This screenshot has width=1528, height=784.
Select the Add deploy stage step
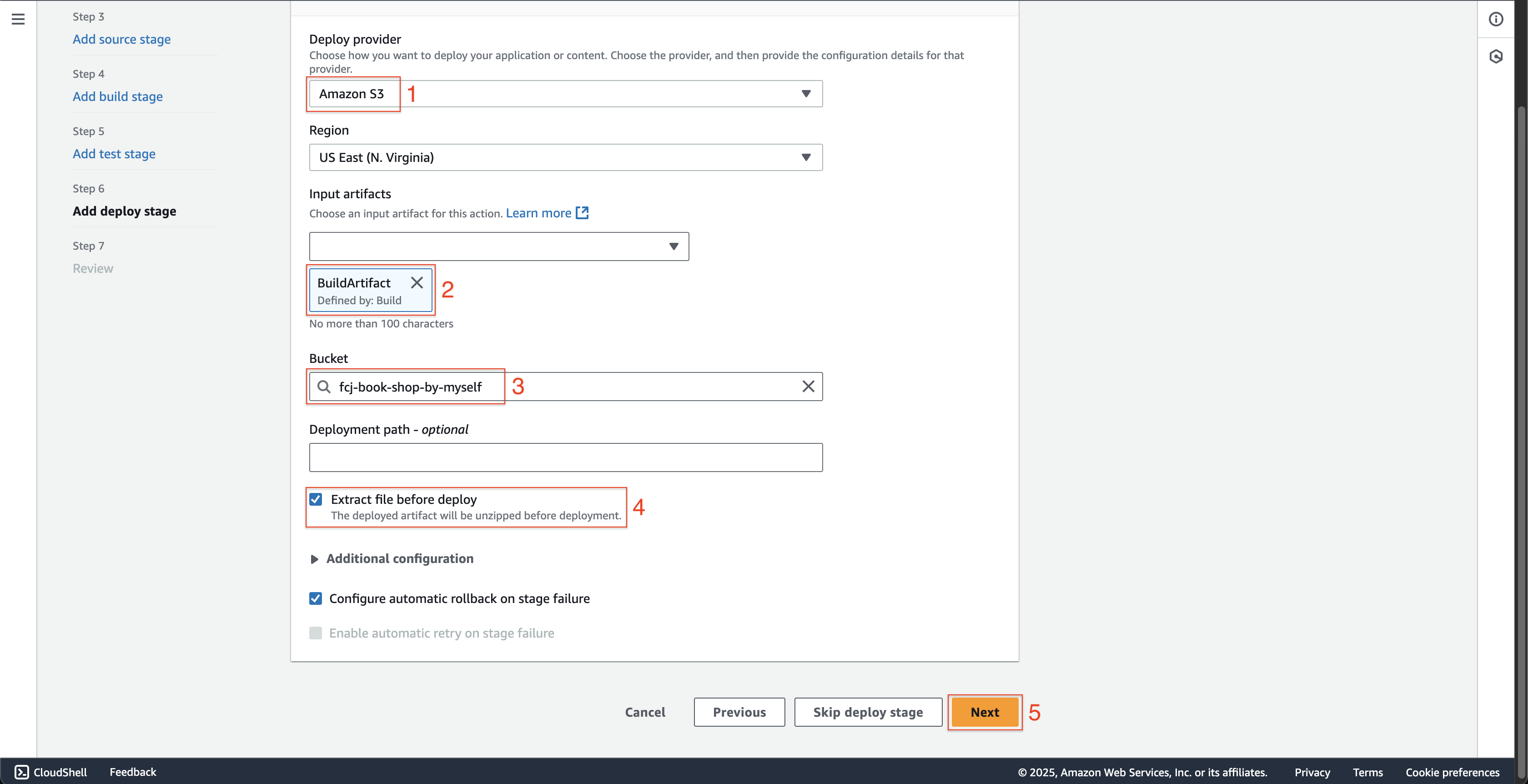(x=124, y=211)
